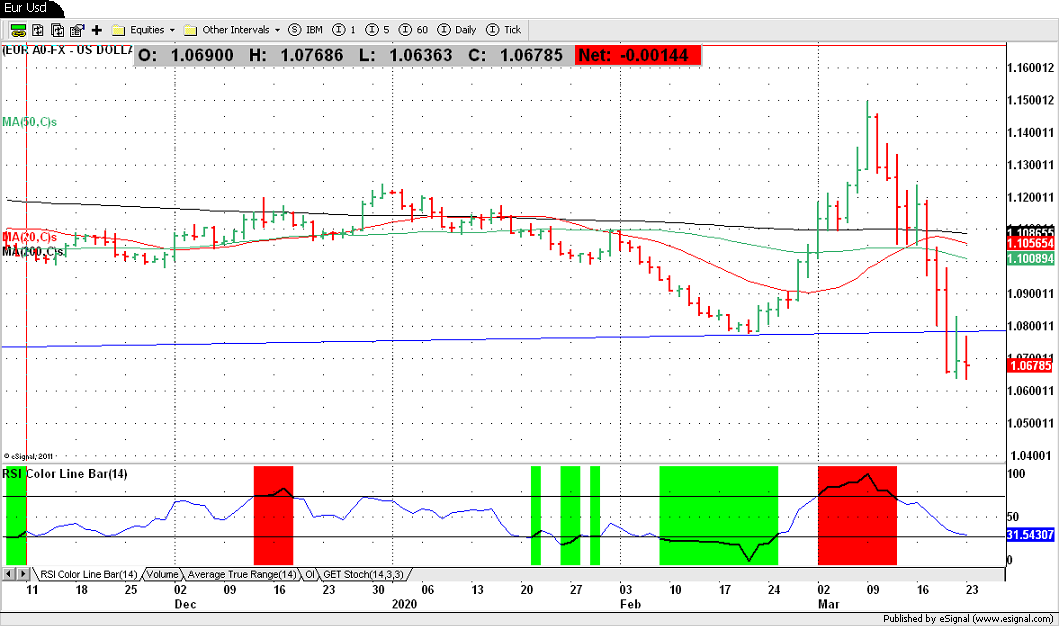Click the Open value 1.06900

(202, 55)
